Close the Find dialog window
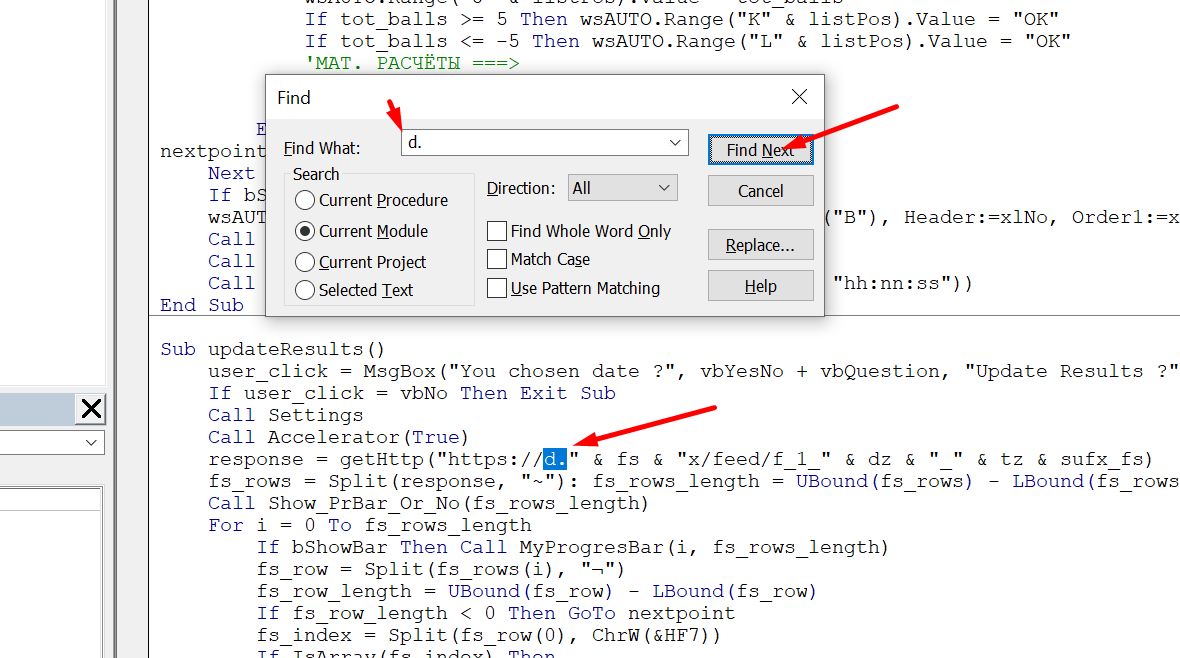1180x658 pixels. [x=799, y=97]
